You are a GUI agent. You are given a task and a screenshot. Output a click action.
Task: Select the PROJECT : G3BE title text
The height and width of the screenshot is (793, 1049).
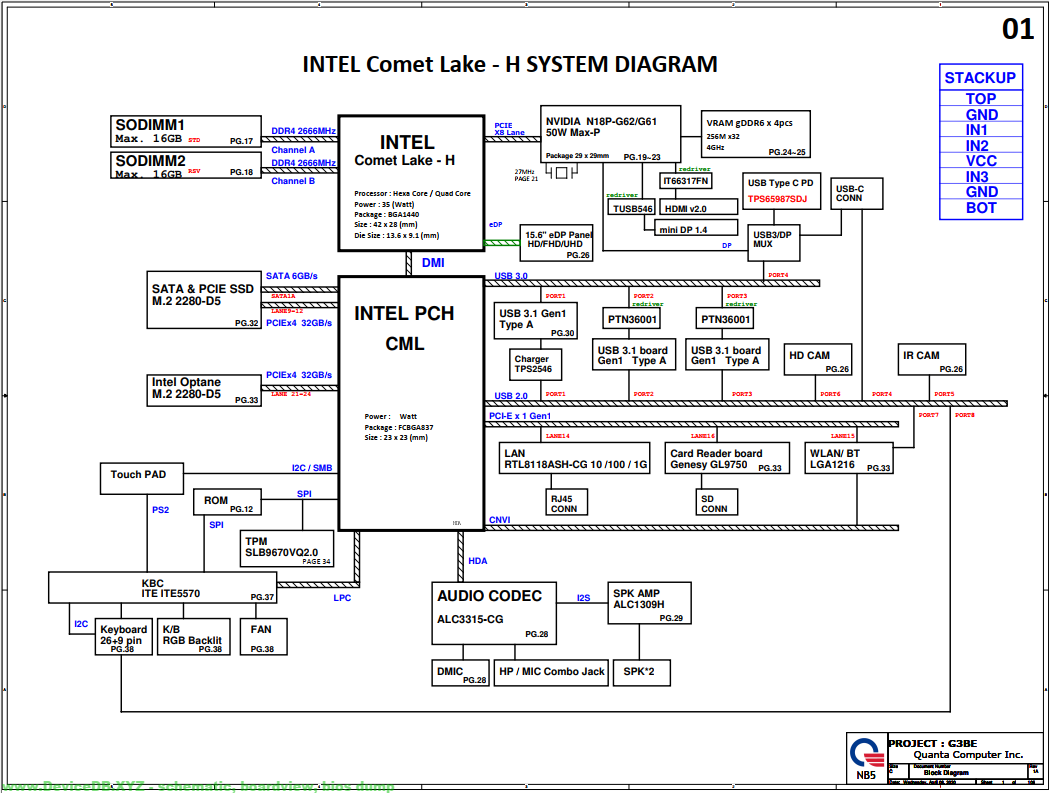click(x=933, y=743)
